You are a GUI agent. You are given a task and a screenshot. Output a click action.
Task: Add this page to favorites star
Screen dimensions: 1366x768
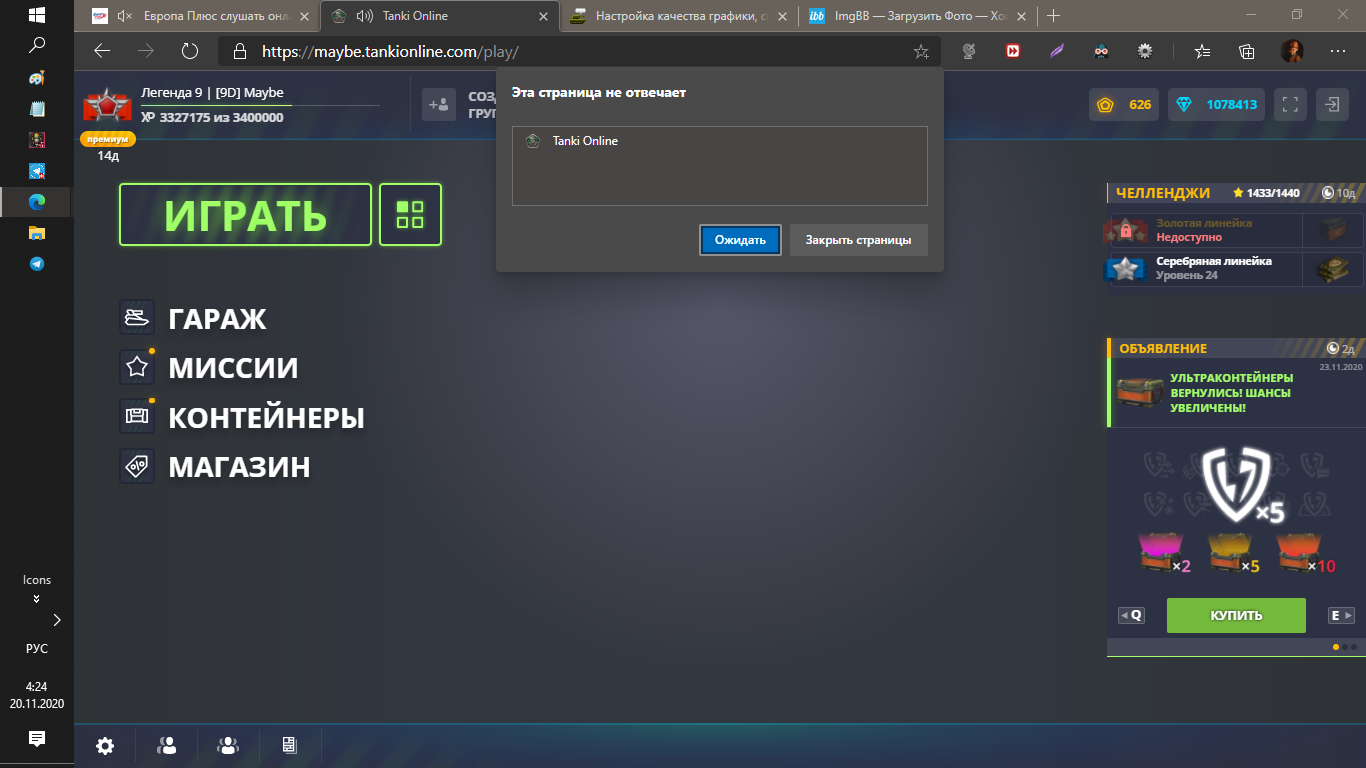[x=921, y=51]
